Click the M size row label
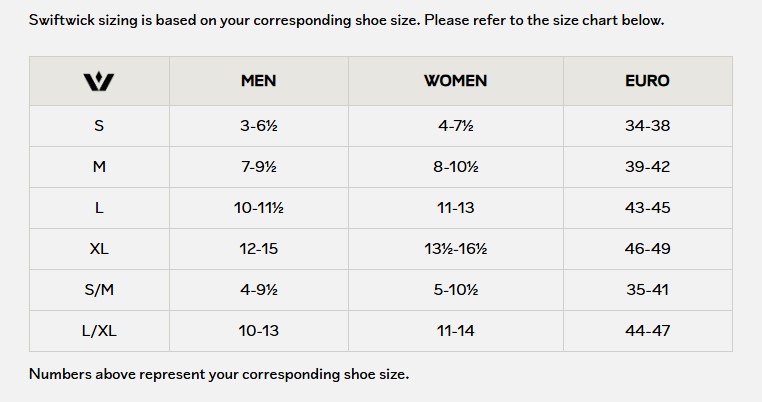Image resolution: width=762 pixels, height=402 pixels. [x=99, y=167]
